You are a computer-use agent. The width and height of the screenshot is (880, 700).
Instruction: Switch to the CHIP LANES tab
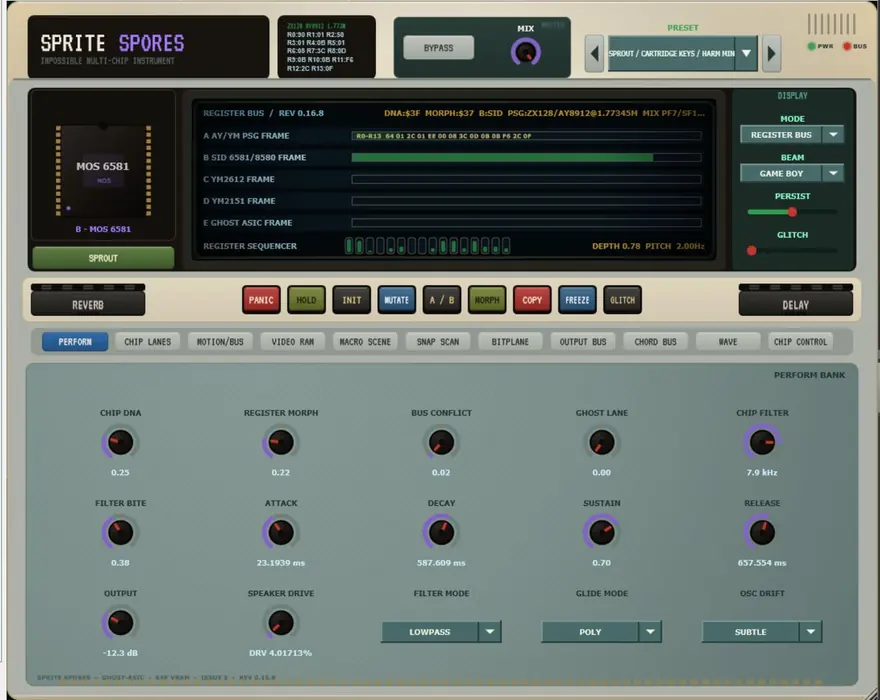[x=148, y=341]
